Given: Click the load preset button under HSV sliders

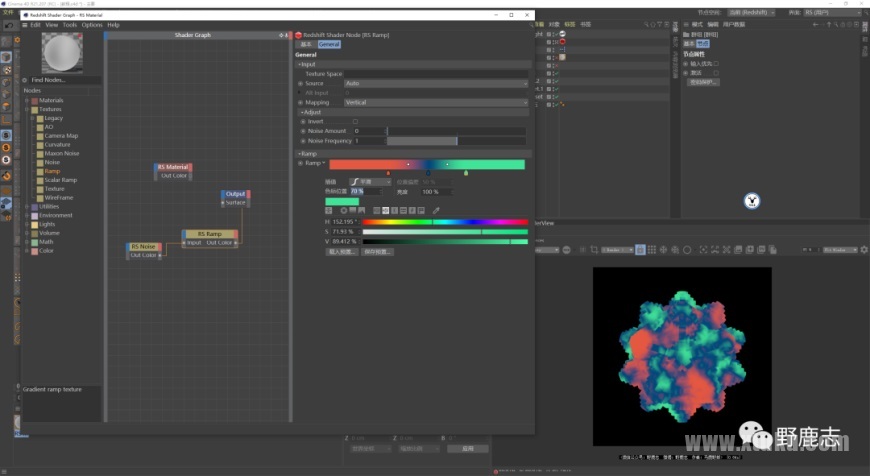Looking at the screenshot, I should 342,252.
